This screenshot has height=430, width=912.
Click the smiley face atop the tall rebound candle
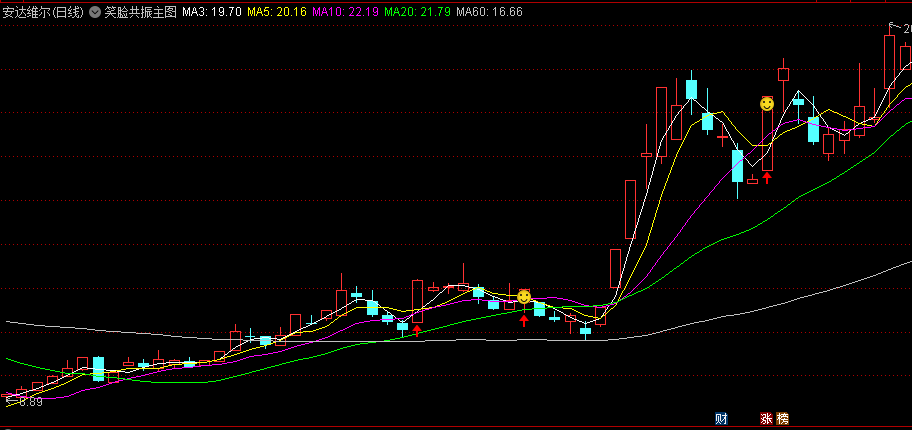point(767,104)
